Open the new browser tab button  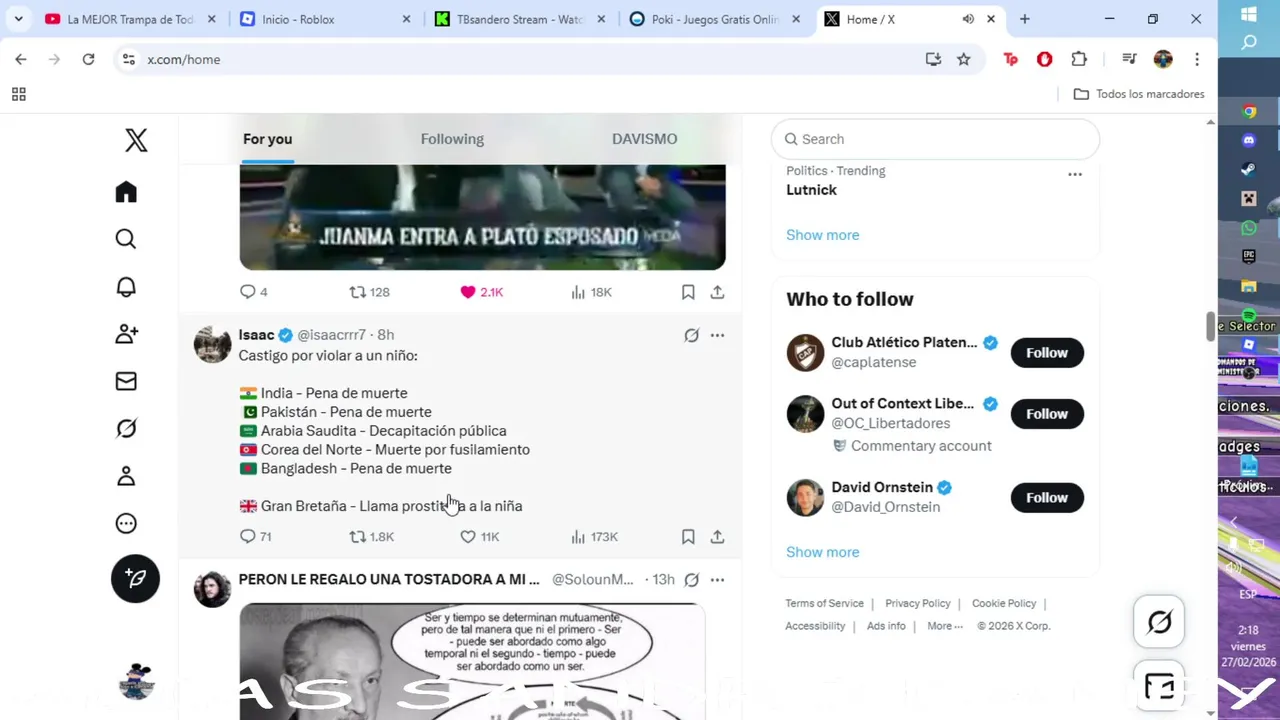point(1024,19)
